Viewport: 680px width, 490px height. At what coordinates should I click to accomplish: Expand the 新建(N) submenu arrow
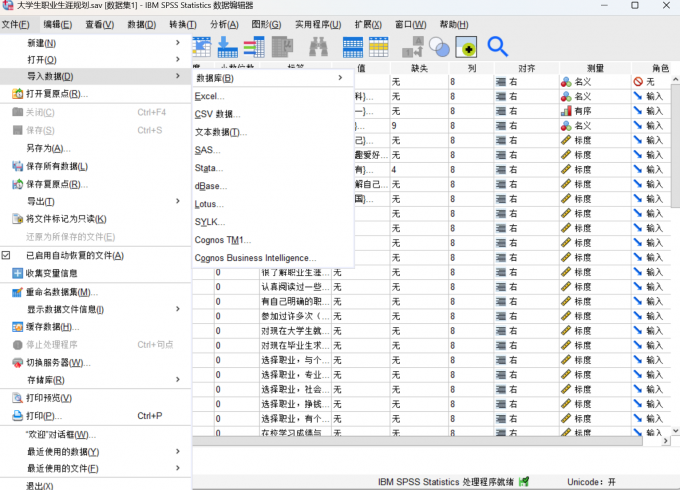tap(178, 42)
